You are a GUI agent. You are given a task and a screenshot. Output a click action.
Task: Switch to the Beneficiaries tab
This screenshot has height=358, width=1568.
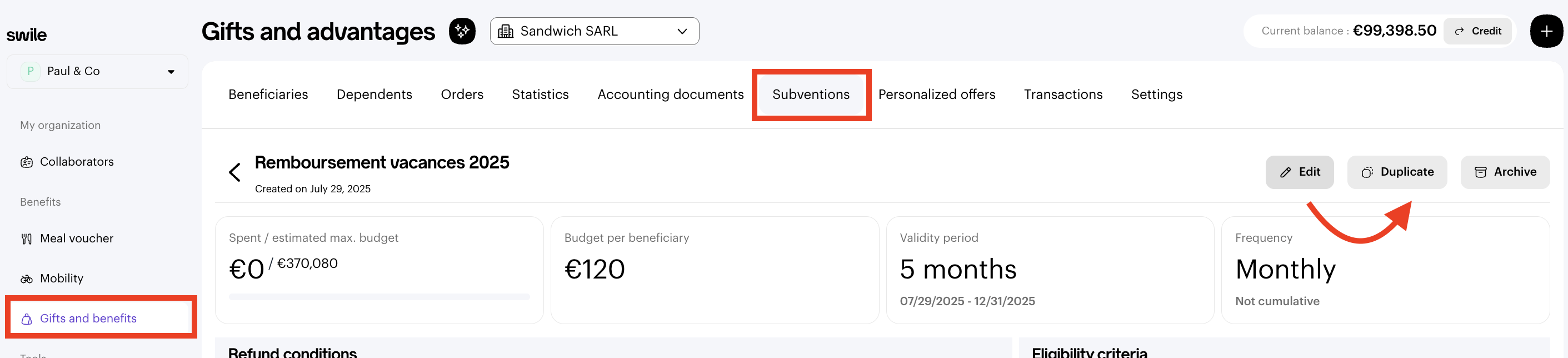(x=268, y=95)
